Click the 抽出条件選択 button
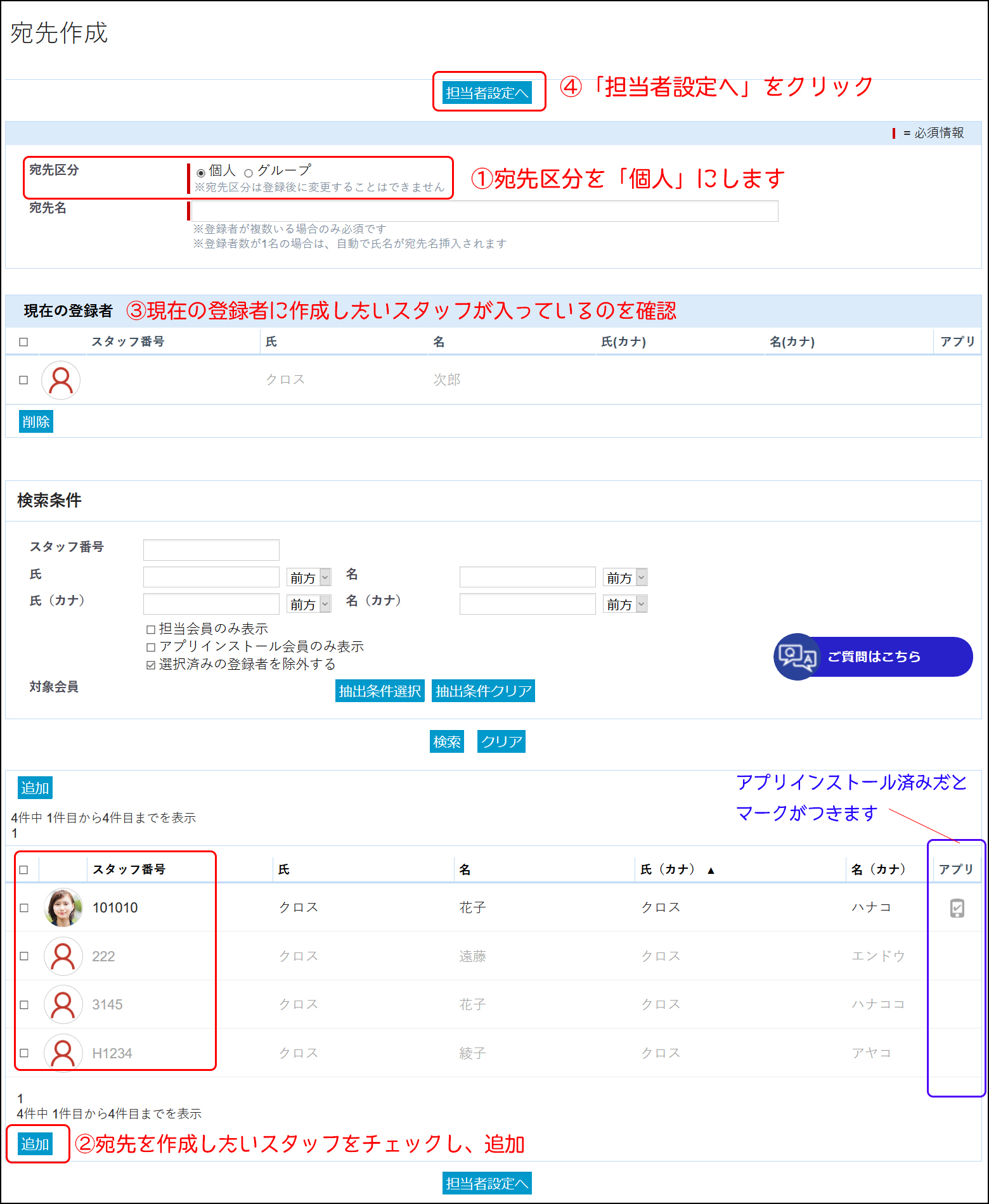Image resolution: width=989 pixels, height=1204 pixels. point(380,691)
